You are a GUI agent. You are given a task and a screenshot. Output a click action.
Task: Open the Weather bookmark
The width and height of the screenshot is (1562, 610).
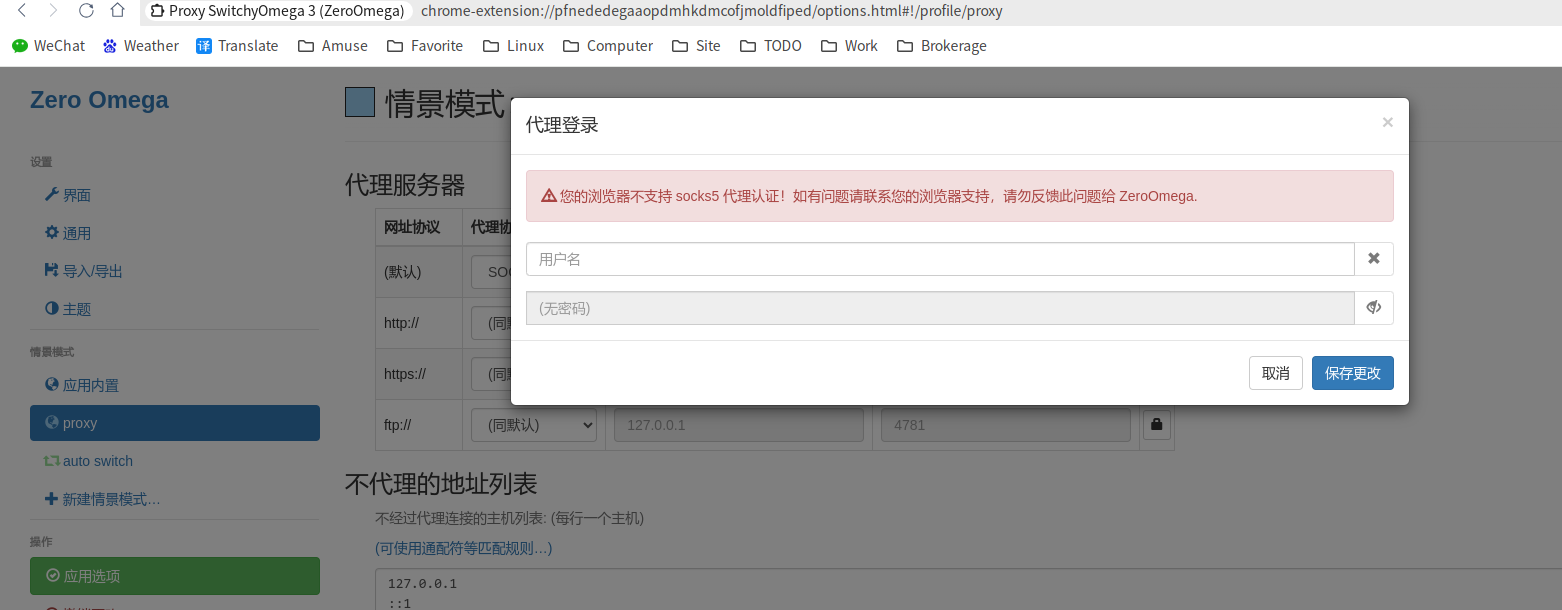click(141, 46)
